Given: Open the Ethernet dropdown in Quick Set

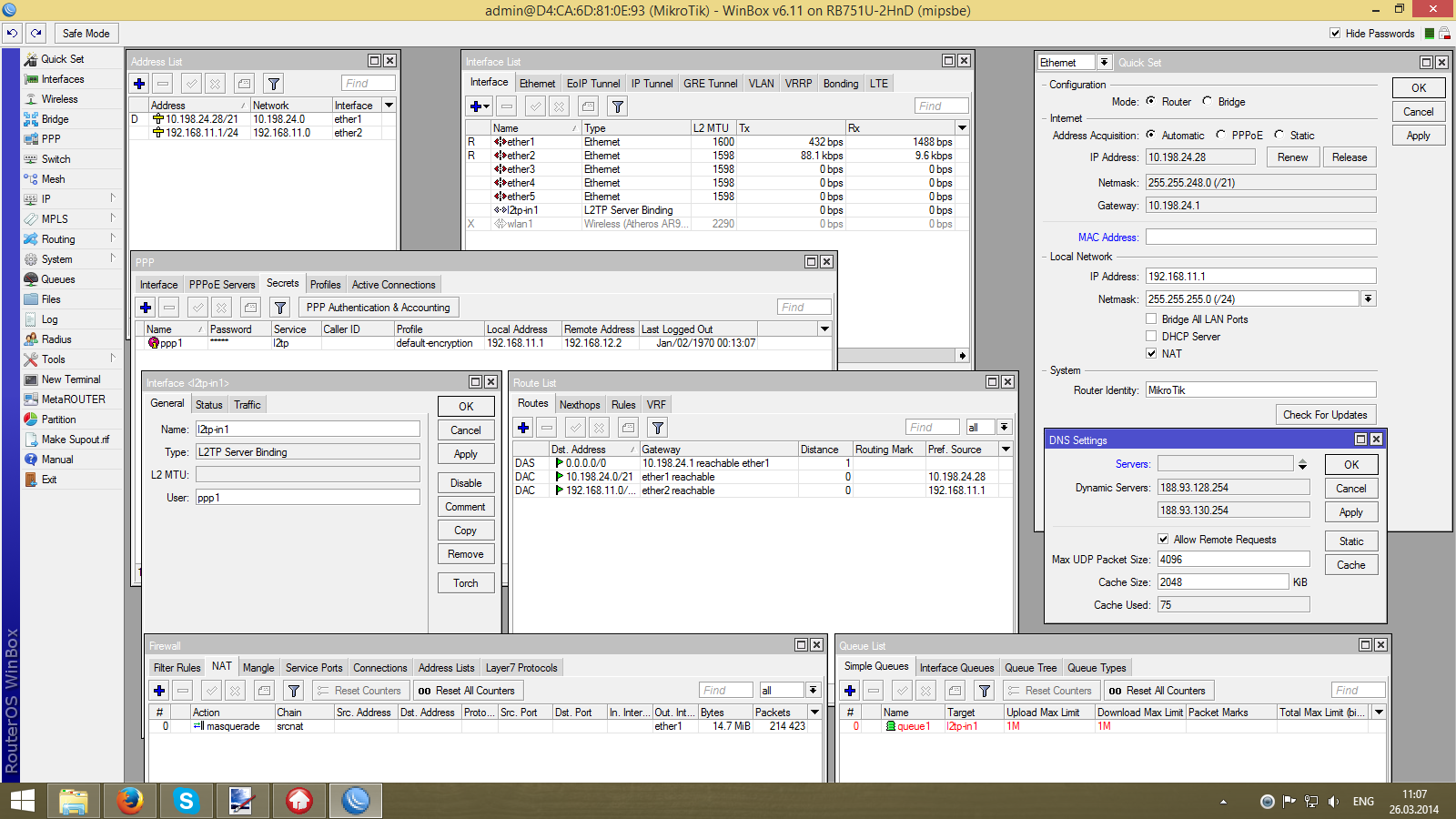Looking at the screenshot, I should point(1103,63).
